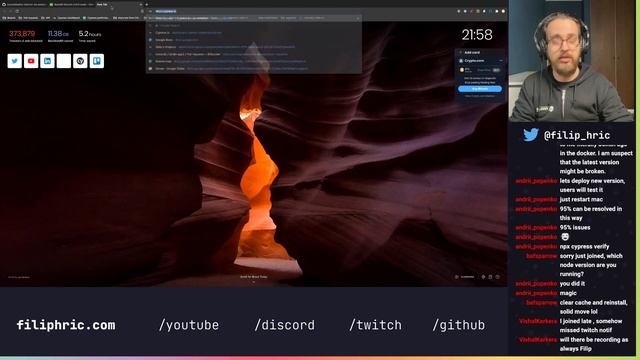Screen dimensions: 640x360
Task: Click the browser reload button
Action: tap(17, 11)
